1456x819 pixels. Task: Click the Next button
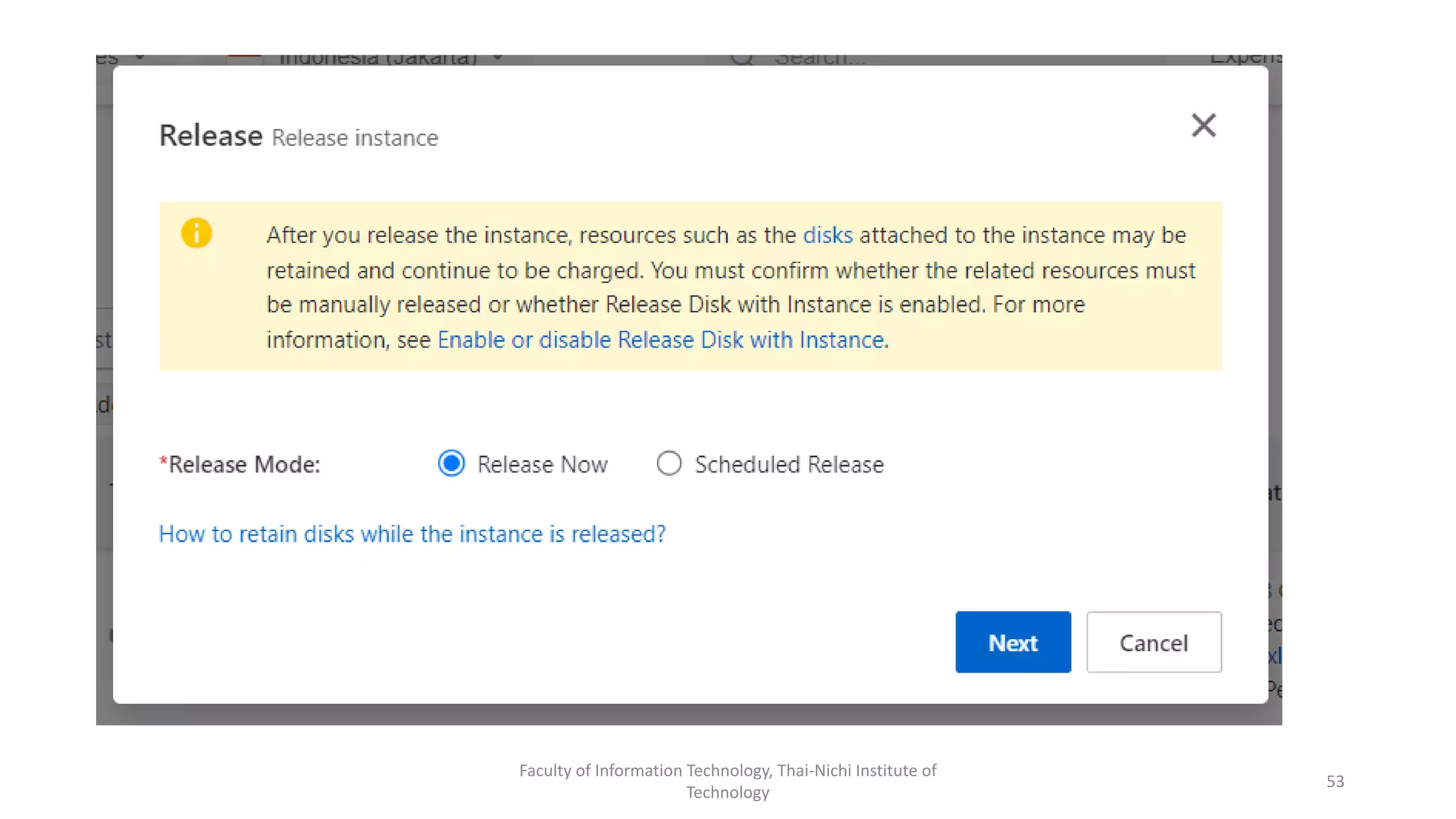coord(1012,642)
